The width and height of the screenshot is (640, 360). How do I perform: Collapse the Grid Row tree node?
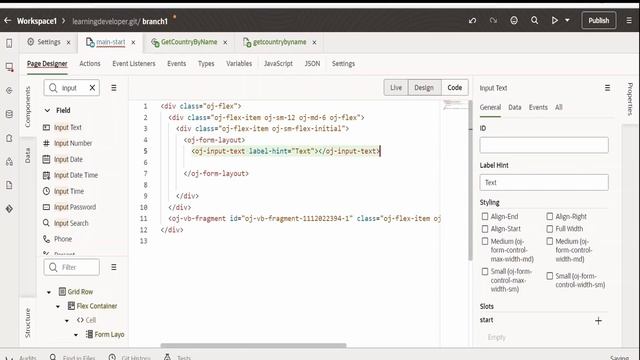(49, 292)
